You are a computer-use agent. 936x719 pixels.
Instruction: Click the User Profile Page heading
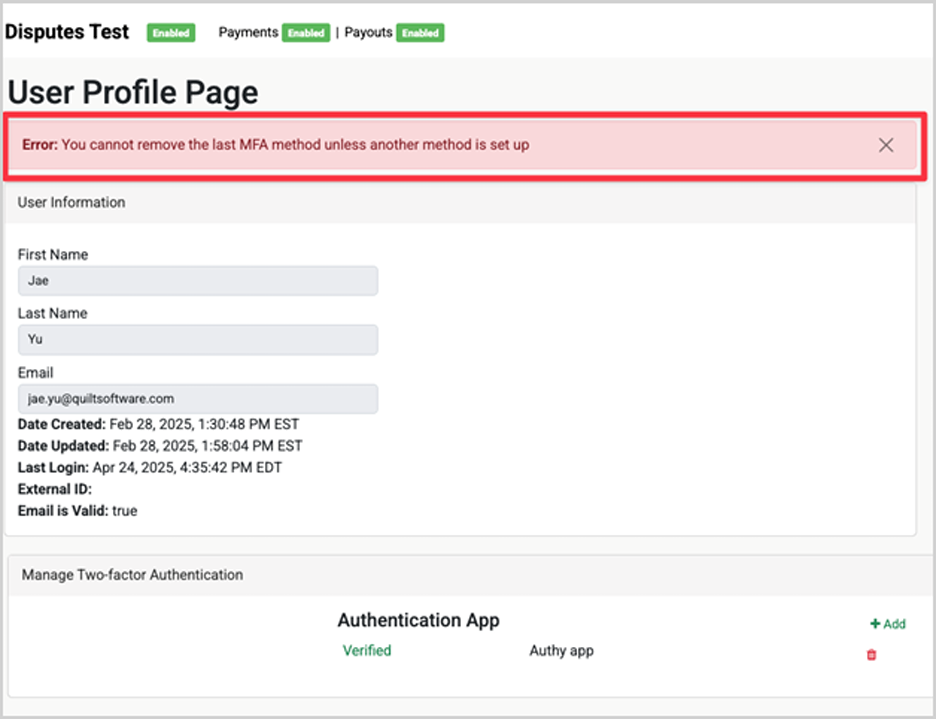pyautogui.click(x=133, y=92)
